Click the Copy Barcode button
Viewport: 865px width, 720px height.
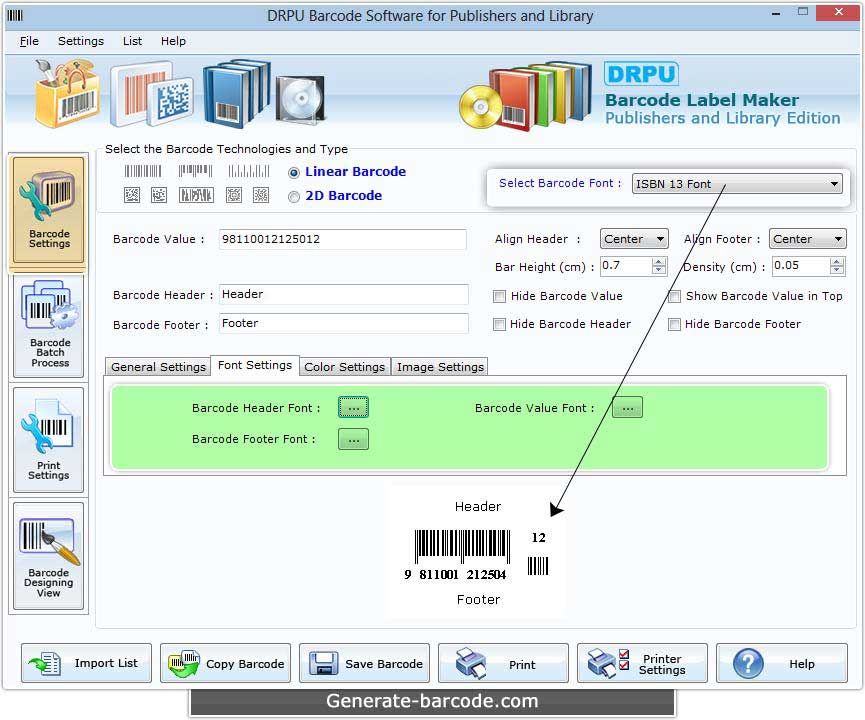226,663
